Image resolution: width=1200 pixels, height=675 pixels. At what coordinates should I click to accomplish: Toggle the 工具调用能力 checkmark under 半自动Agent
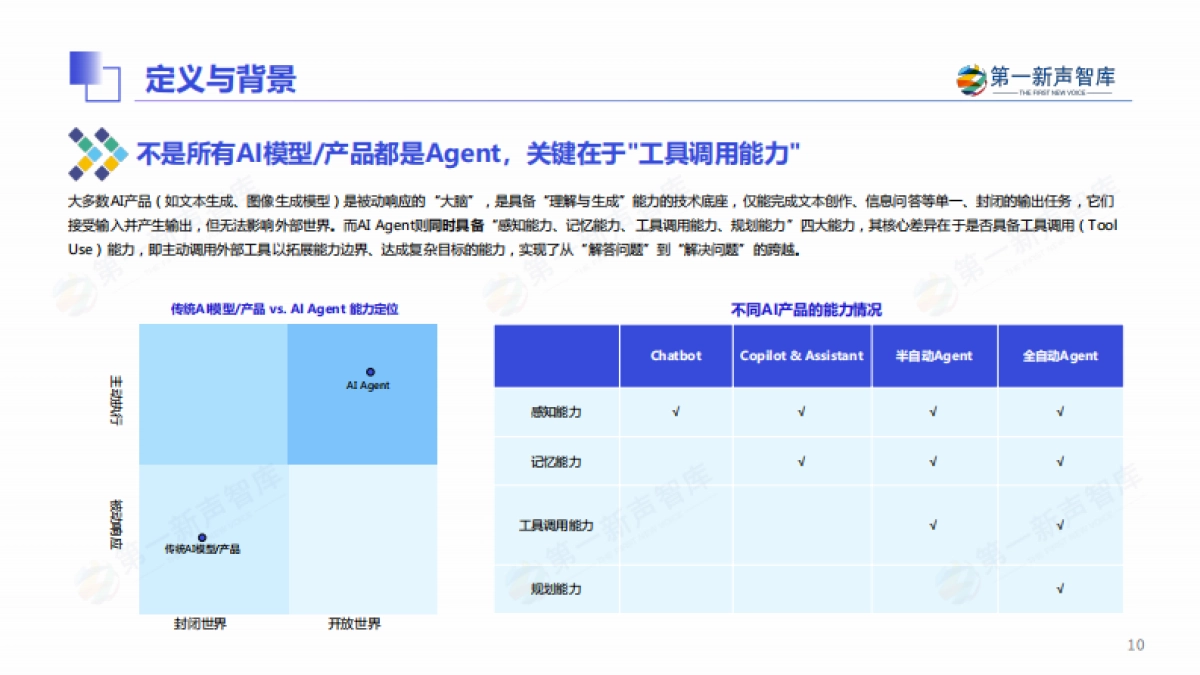pyautogui.click(x=934, y=522)
